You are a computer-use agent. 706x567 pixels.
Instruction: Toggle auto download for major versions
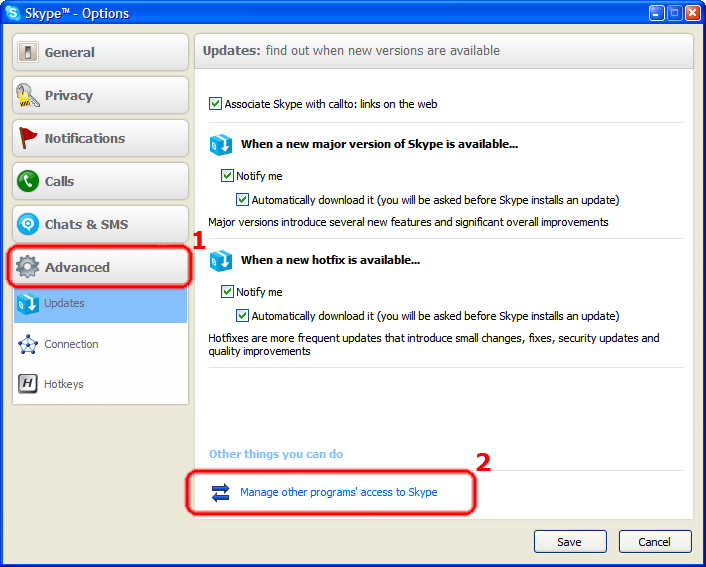pyautogui.click(x=242, y=200)
